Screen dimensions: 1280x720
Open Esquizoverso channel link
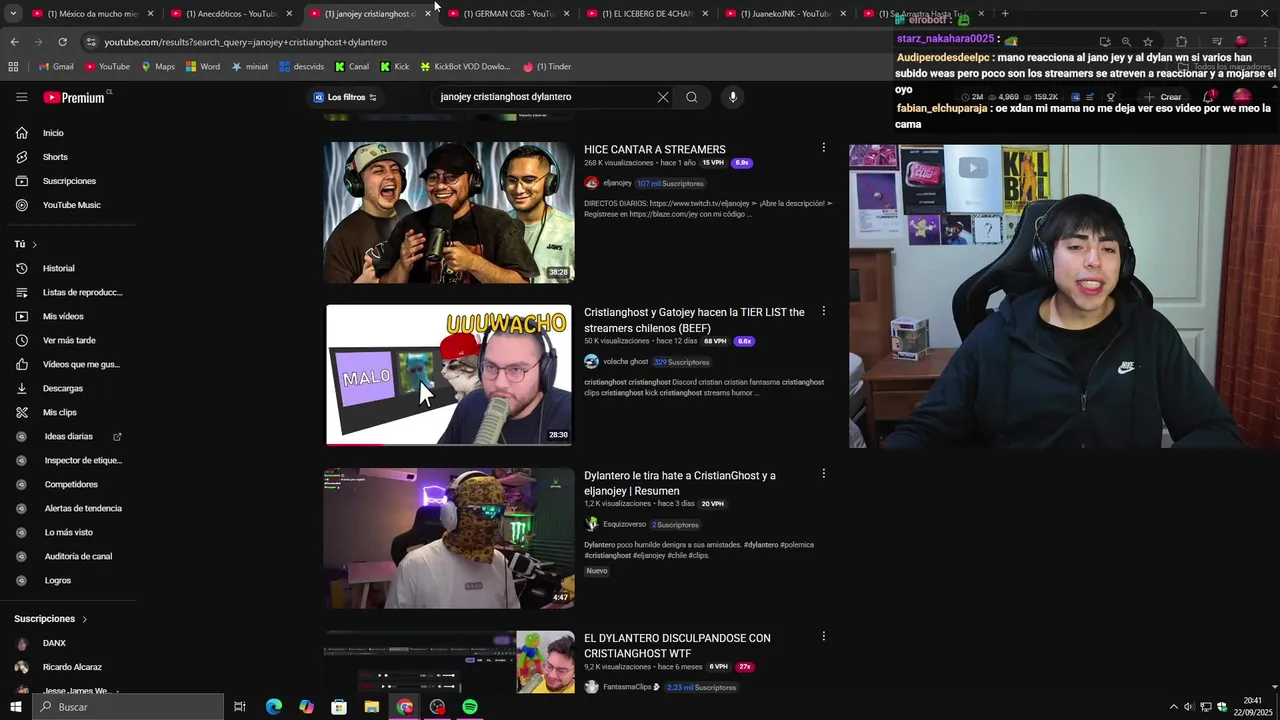[x=624, y=525]
